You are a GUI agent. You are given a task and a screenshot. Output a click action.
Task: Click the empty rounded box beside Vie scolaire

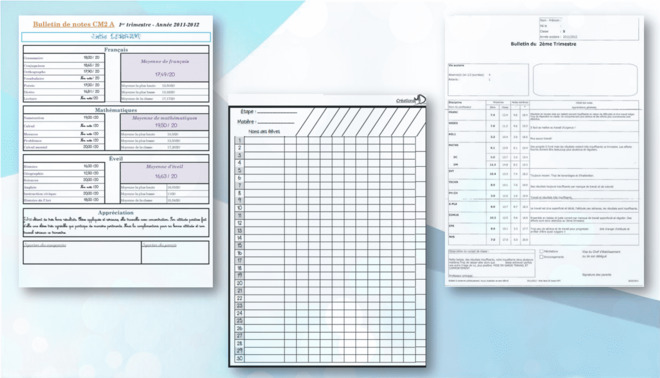pyautogui.click(x=585, y=80)
